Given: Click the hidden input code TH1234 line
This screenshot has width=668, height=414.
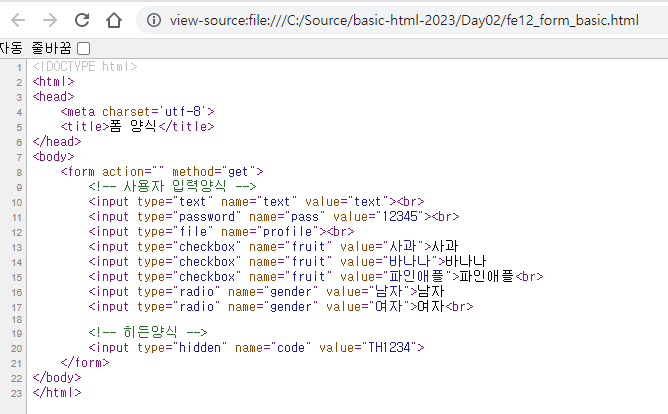Looking at the screenshot, I should click(x=256, y=348).
